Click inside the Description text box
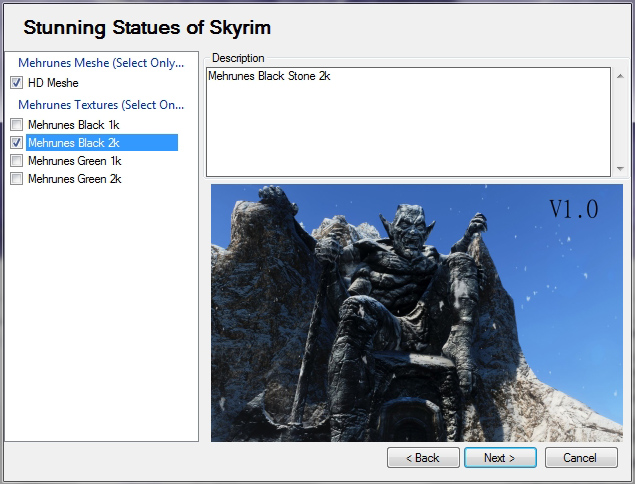This screenshot has height=484, width=635. pos(408,122)
